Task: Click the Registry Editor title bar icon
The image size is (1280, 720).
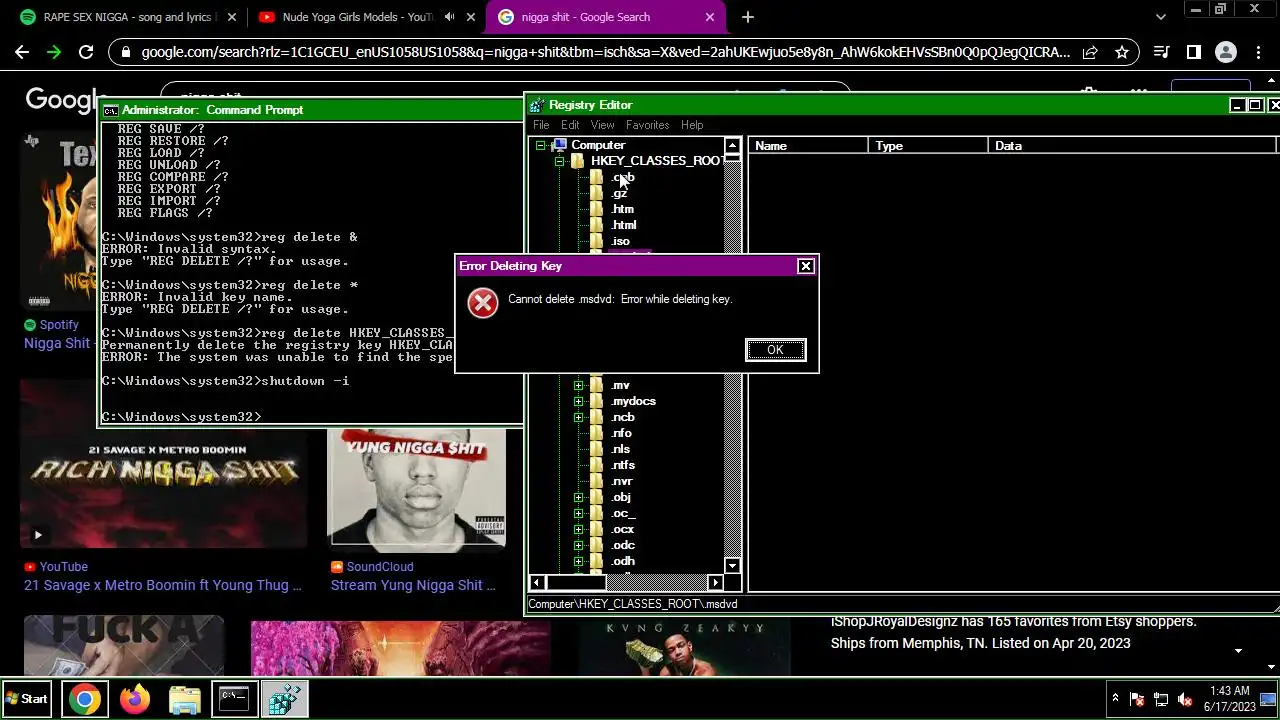Action: click(x=537, y=105)
